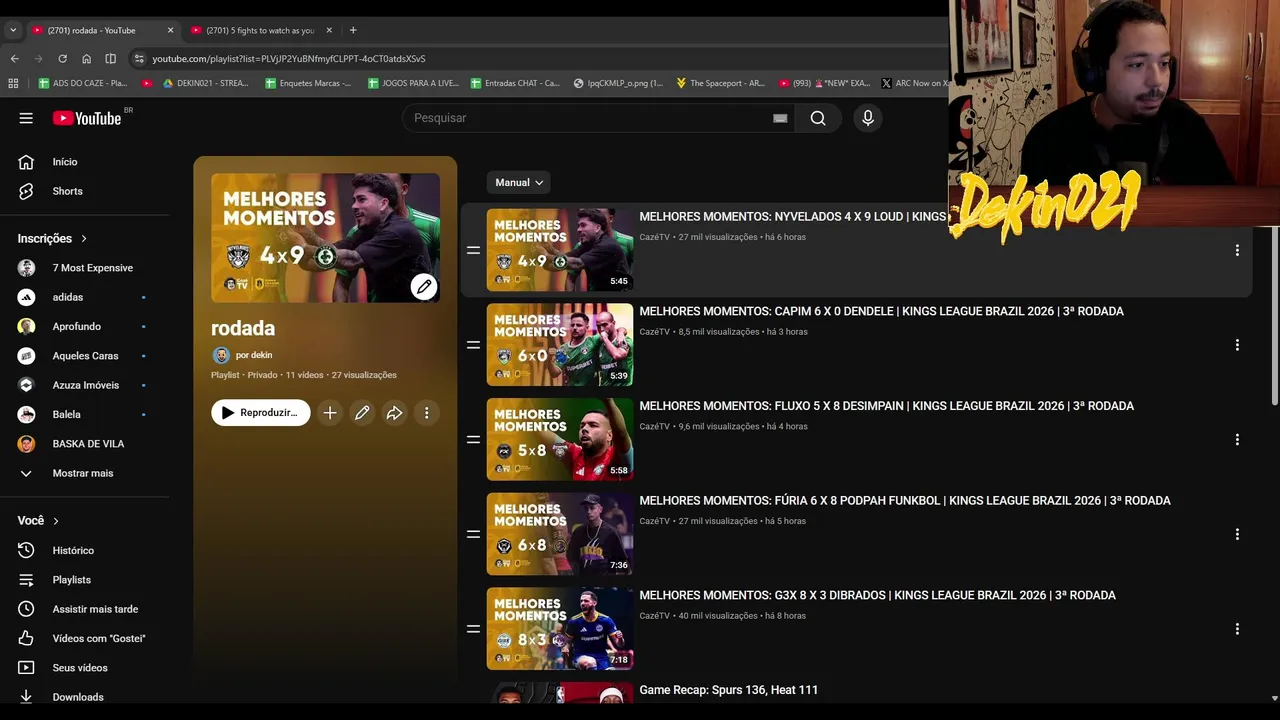
Task: Click the plus add videos icon
Action: 330,413
